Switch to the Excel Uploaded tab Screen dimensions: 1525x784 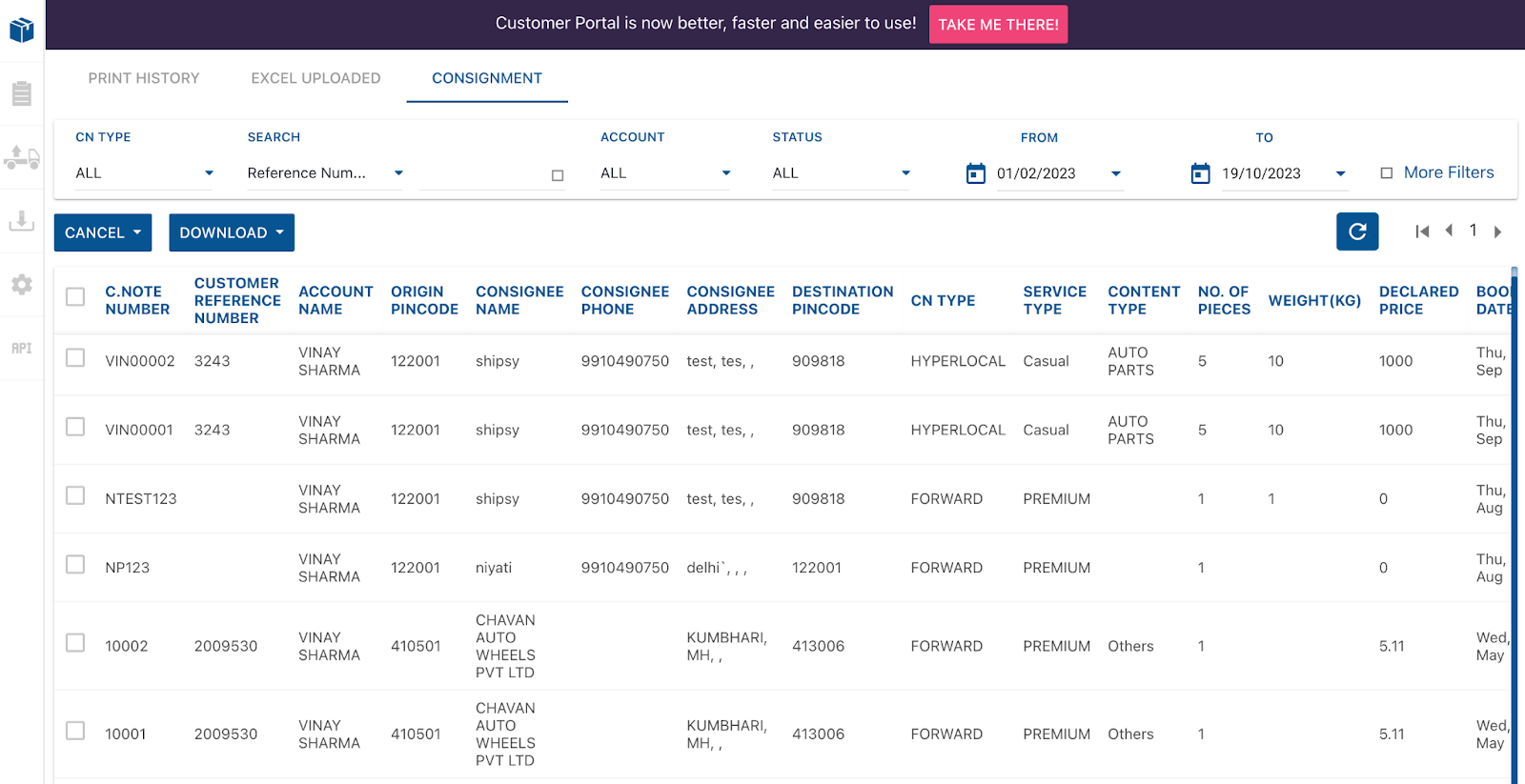click(315, 78)
